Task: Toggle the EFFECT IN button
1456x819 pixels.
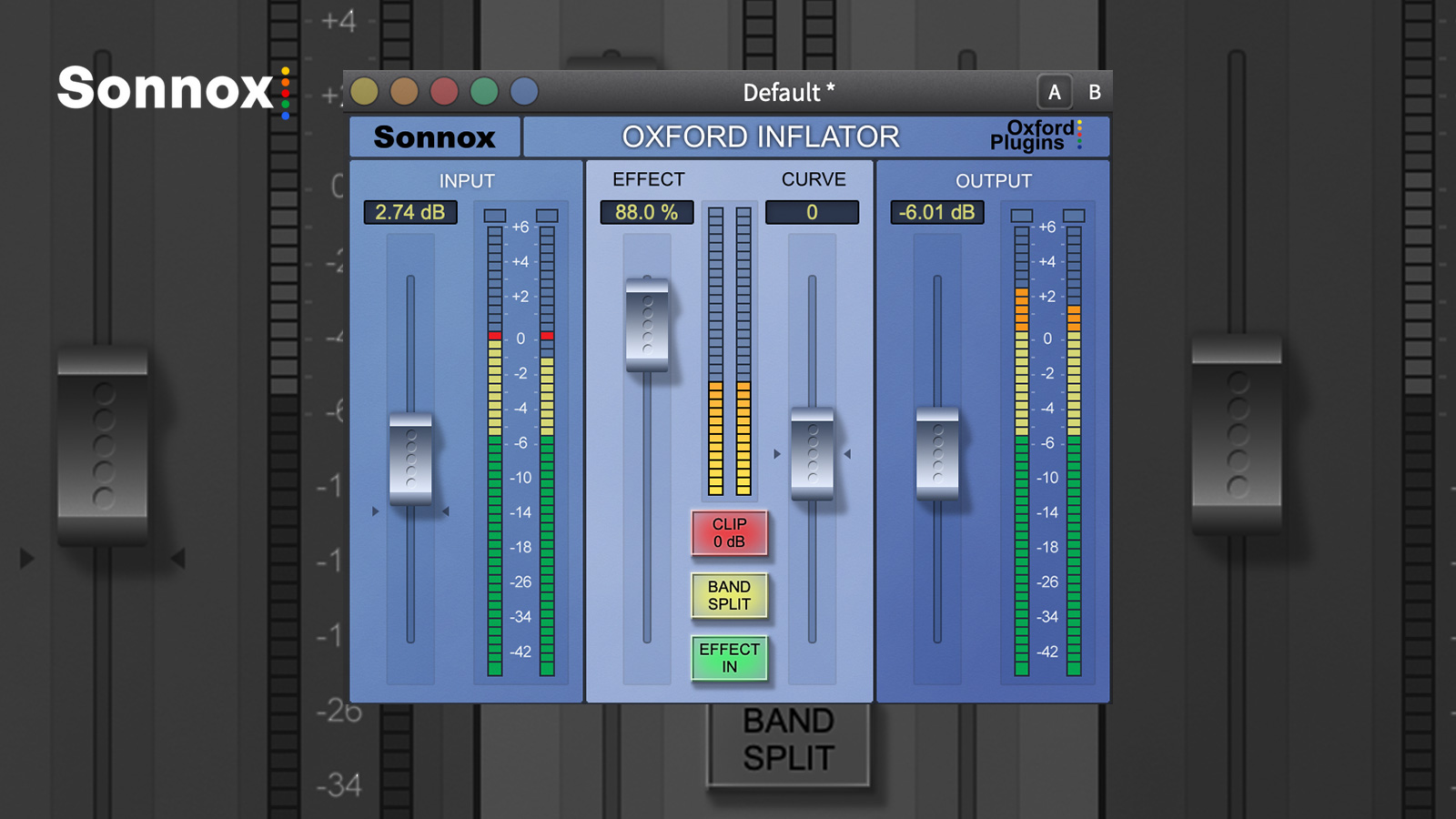Action: (729, 658)
